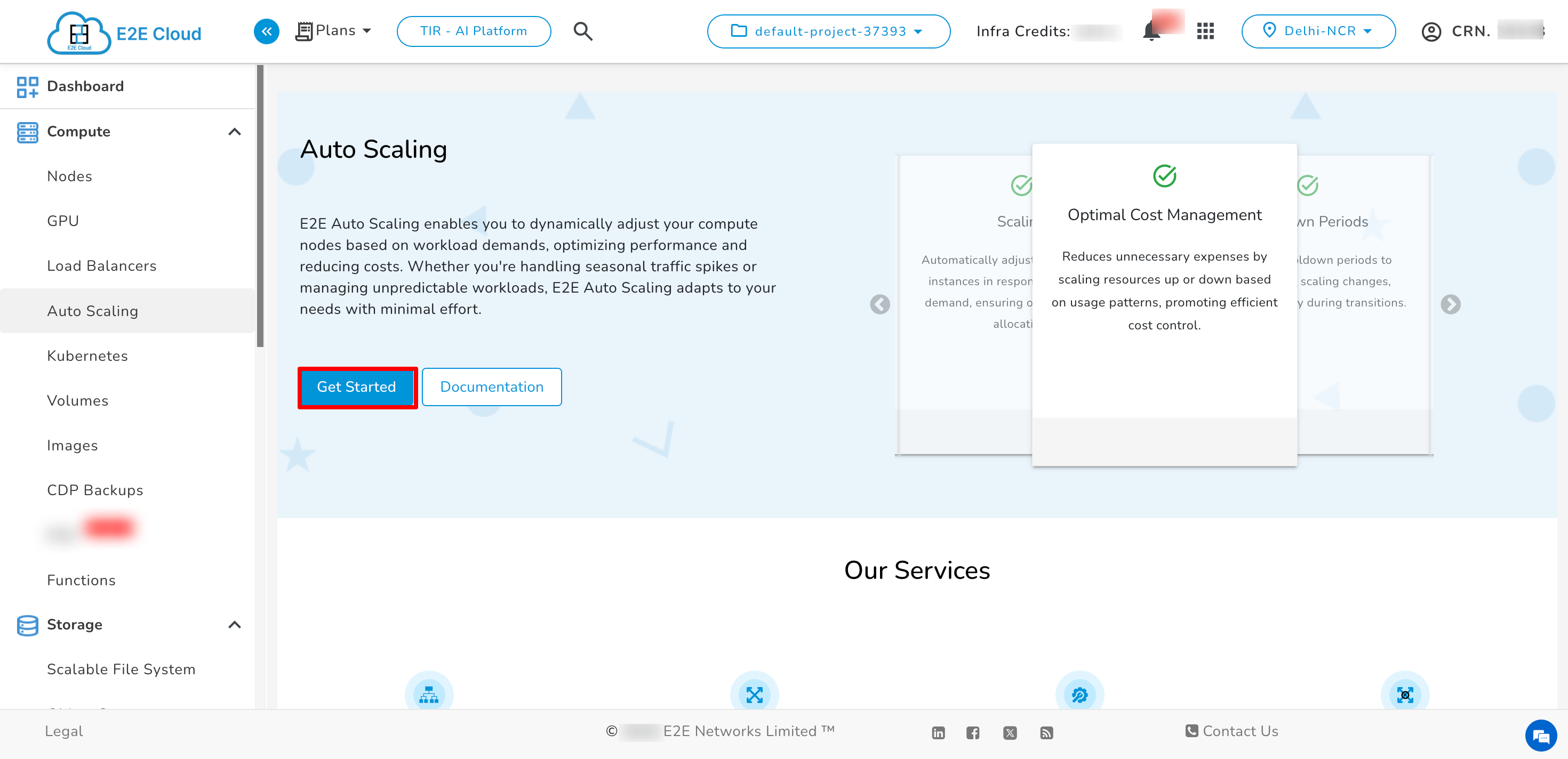Advance the carousel with the right arrow
1568x759 pixels.
click(x=1451, y=304)
